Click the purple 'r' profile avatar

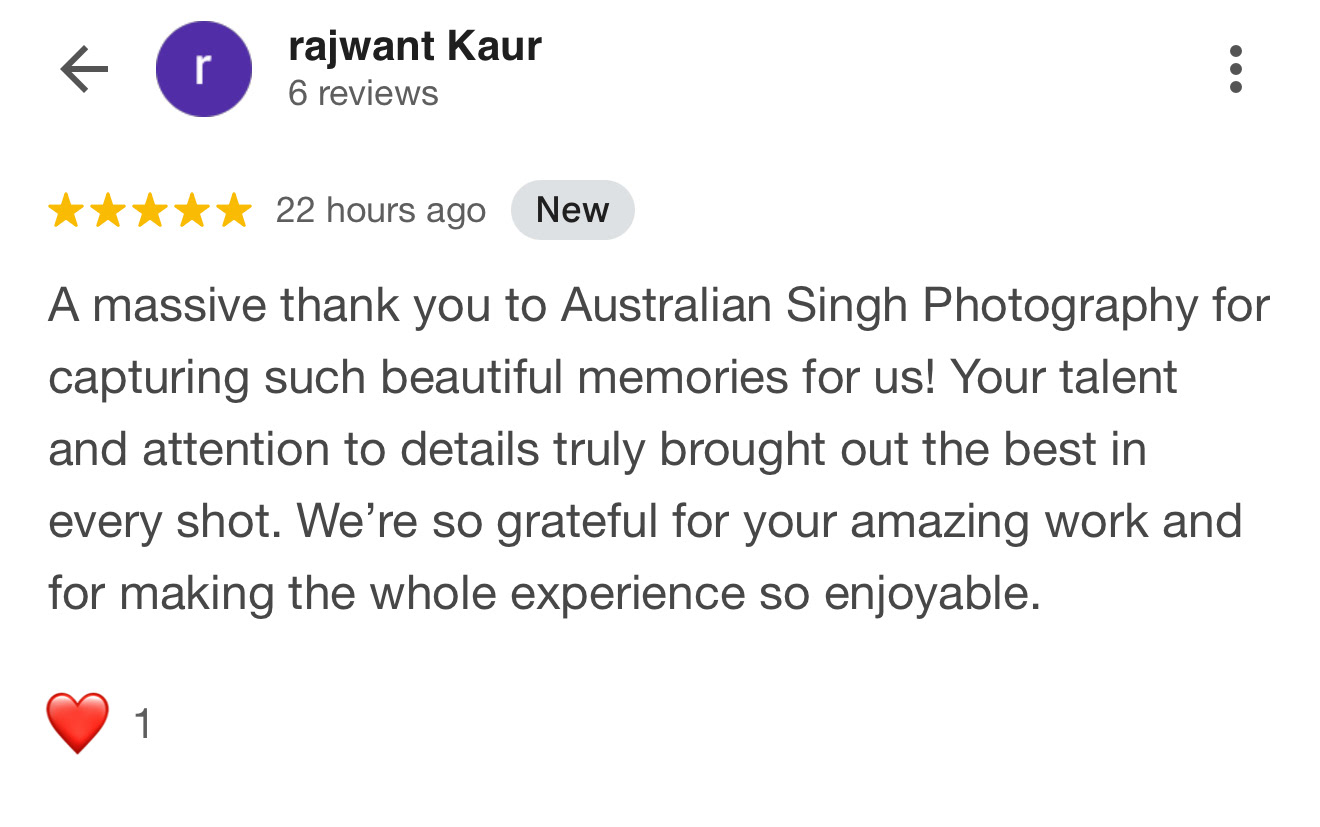point(203,70)
